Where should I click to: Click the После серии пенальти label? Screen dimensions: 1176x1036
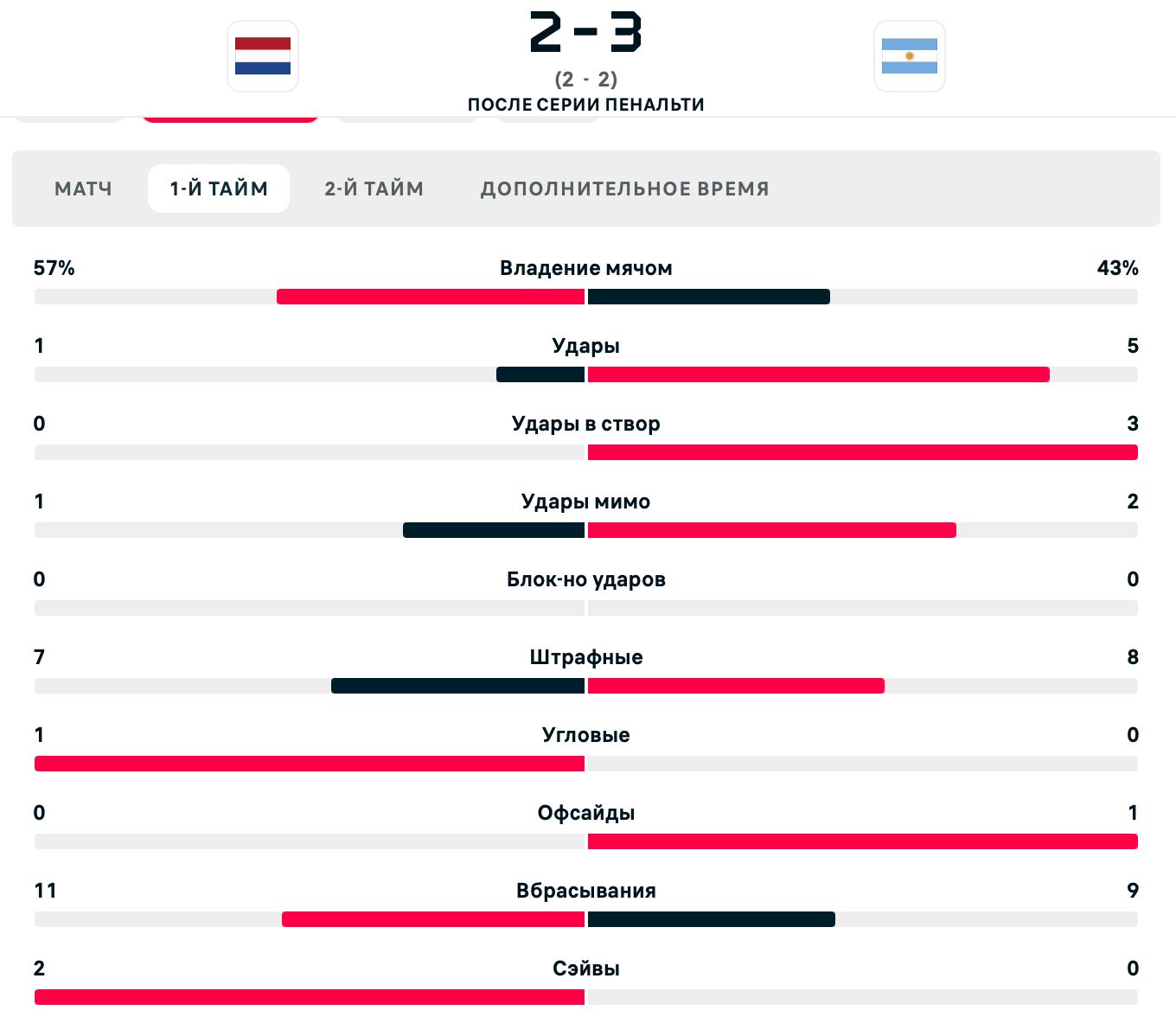point(585,105)
